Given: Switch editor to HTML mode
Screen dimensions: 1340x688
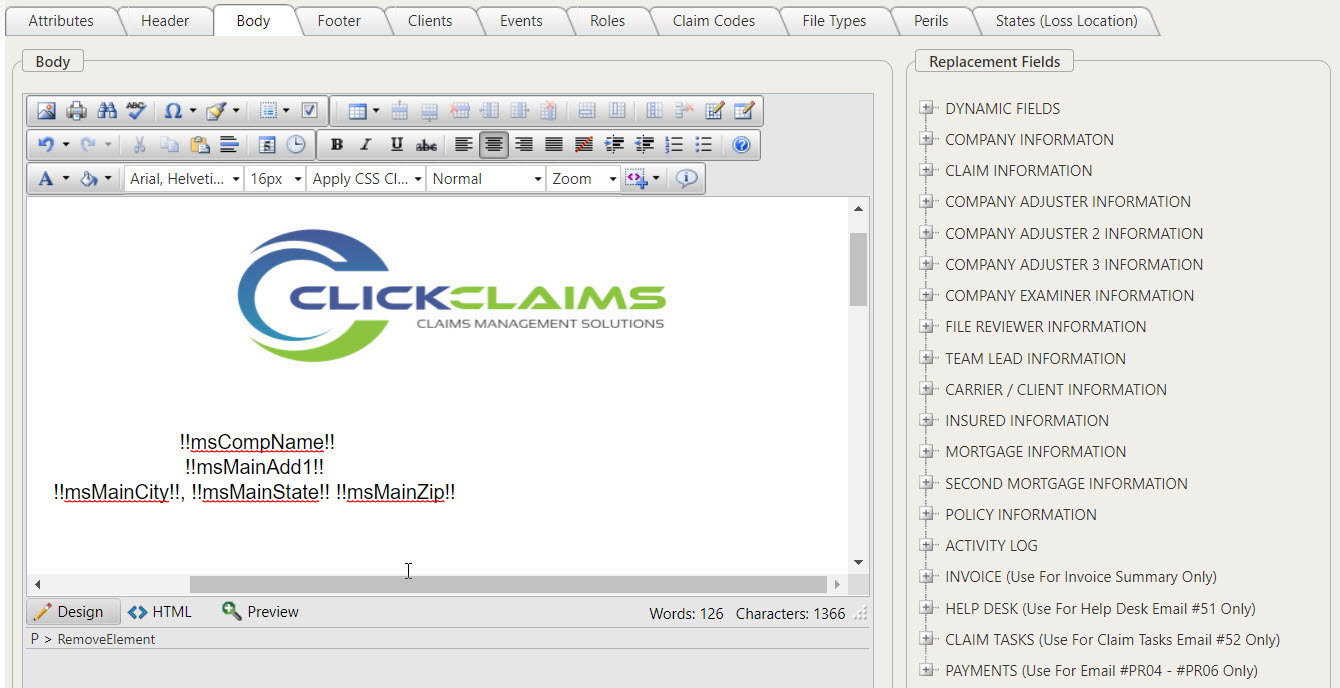Looking at the screenshot, I should [160, 612].
